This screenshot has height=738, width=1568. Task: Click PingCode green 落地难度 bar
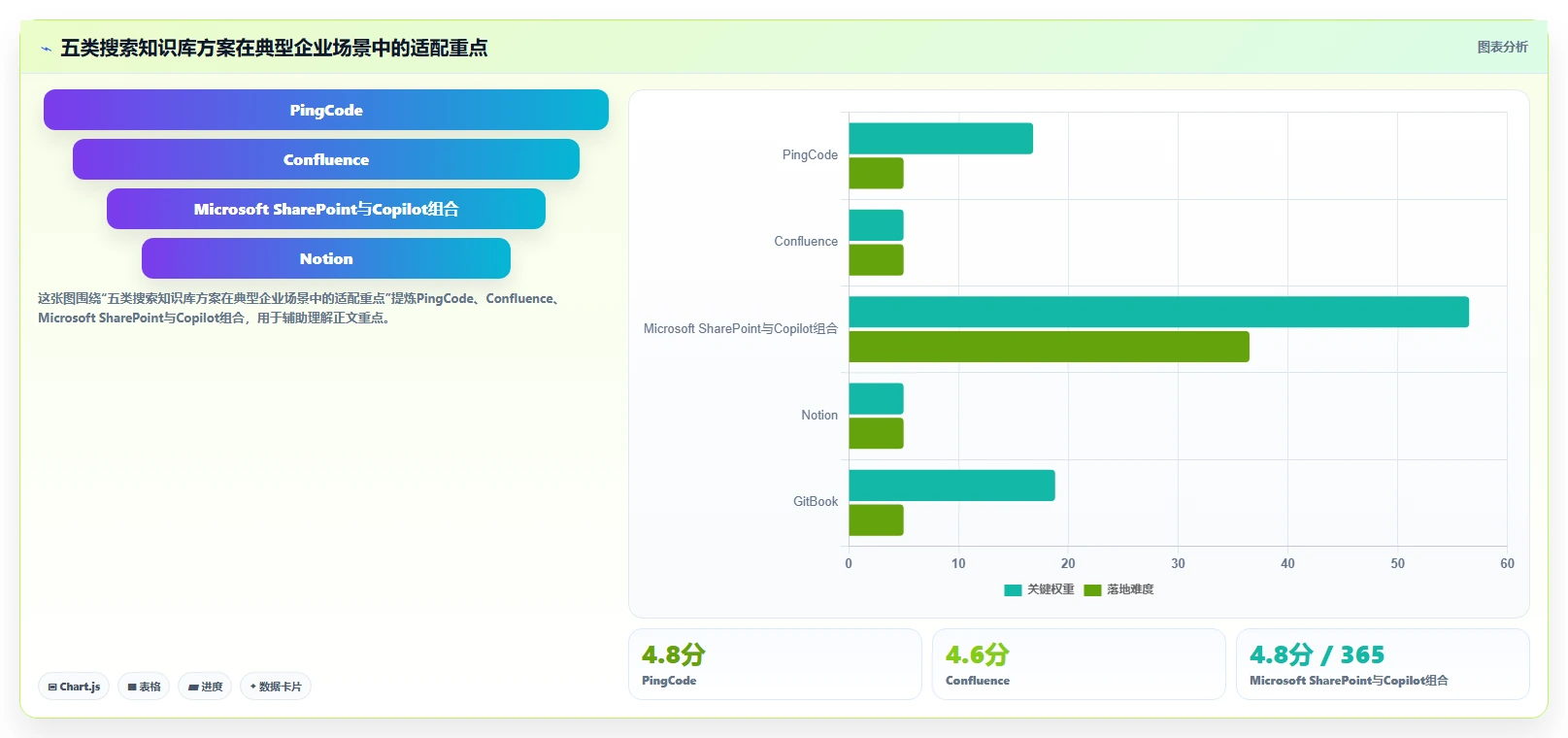coord(877,173)
